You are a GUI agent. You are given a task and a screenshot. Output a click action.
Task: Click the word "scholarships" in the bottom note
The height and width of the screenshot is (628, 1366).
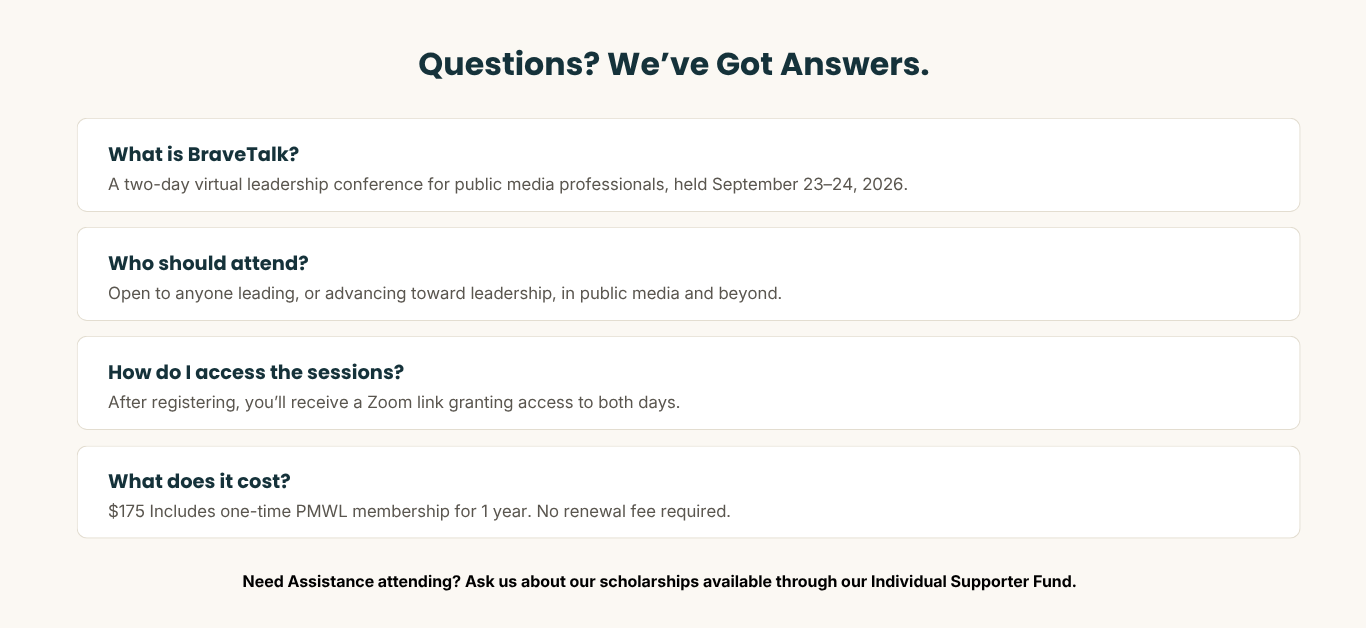[x=649, y=581]
